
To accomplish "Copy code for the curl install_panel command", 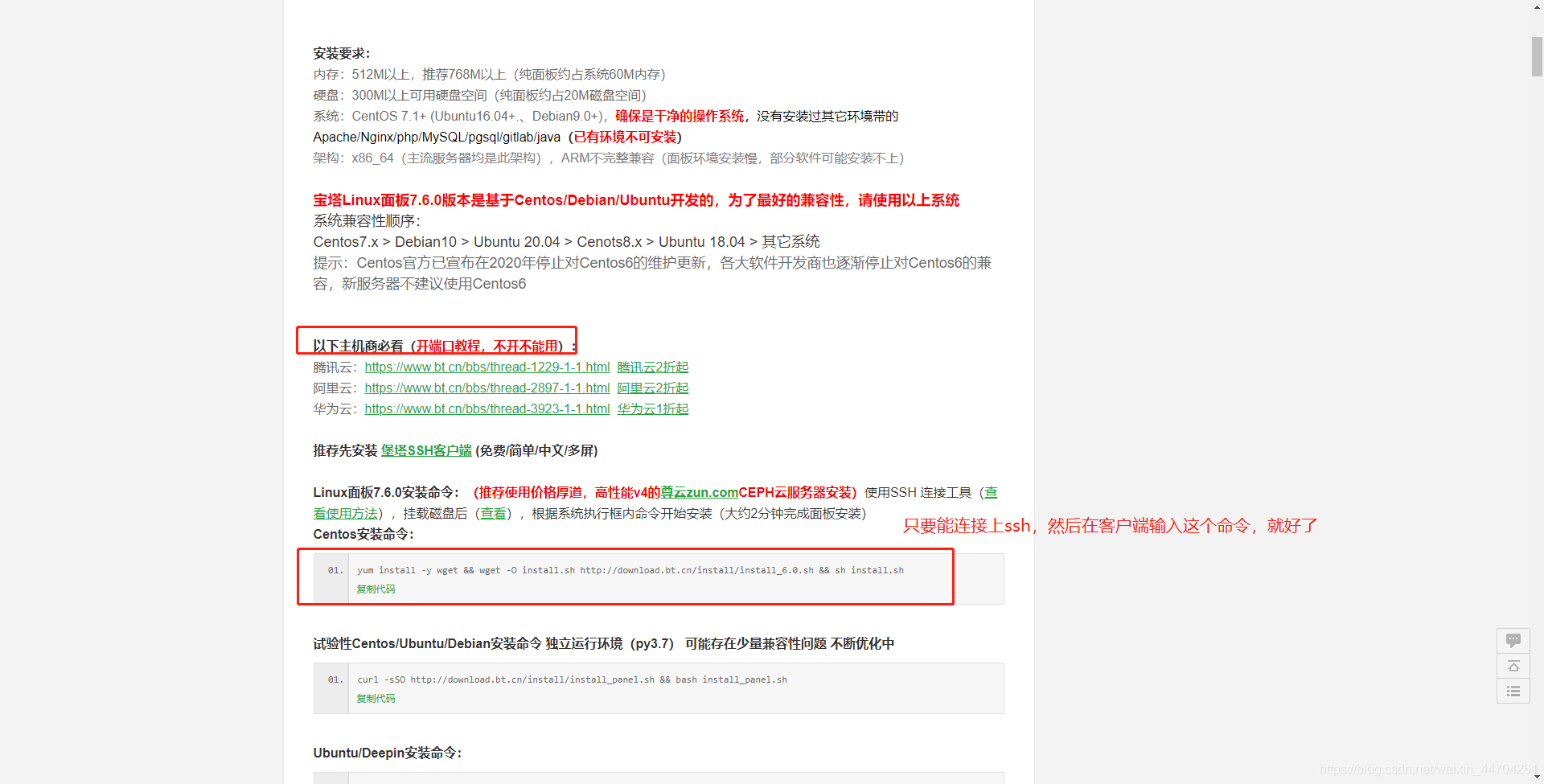I will (x=376, y=699).
